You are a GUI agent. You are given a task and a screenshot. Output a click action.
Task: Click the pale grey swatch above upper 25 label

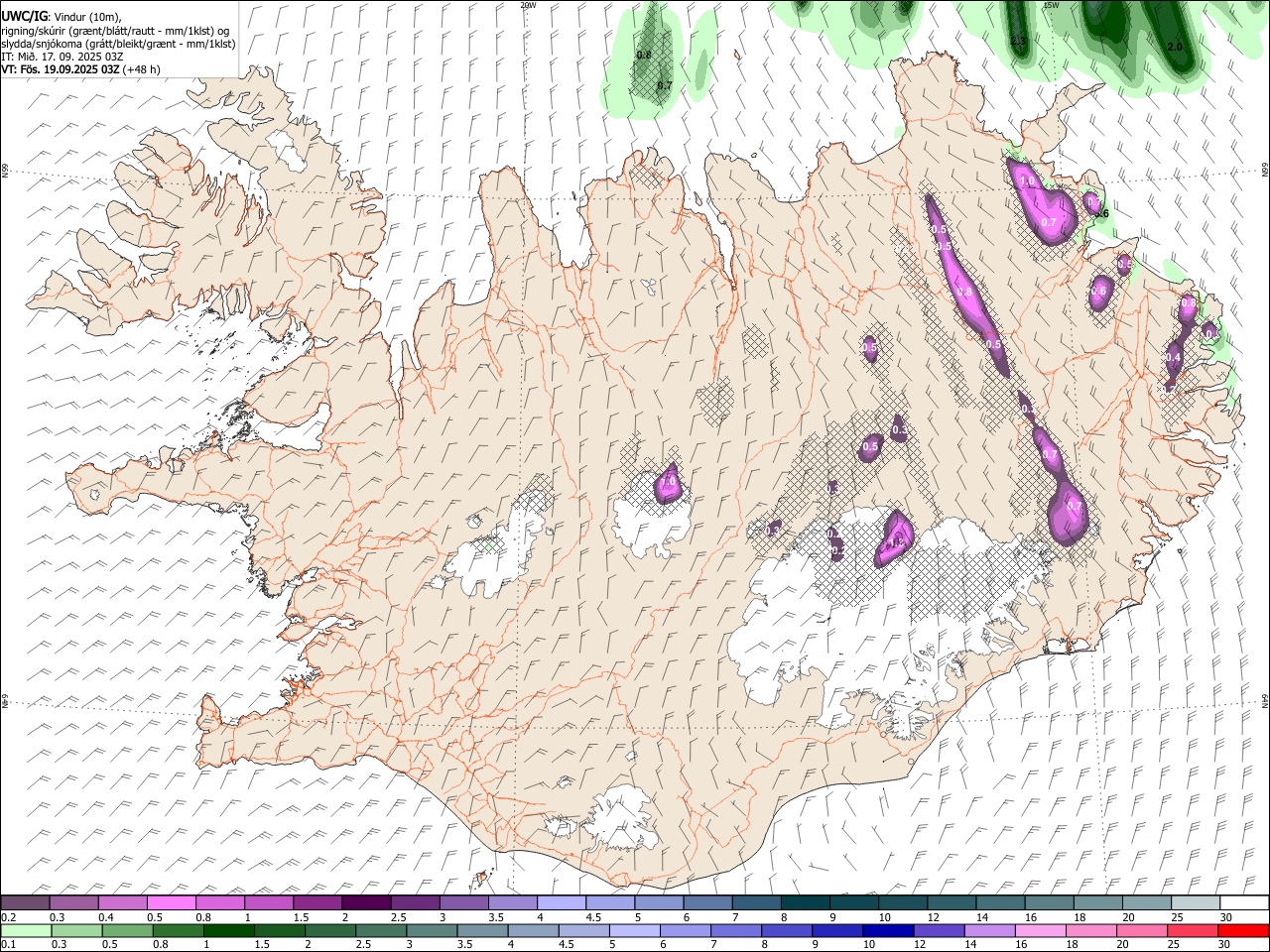[x=1195, y=903]
